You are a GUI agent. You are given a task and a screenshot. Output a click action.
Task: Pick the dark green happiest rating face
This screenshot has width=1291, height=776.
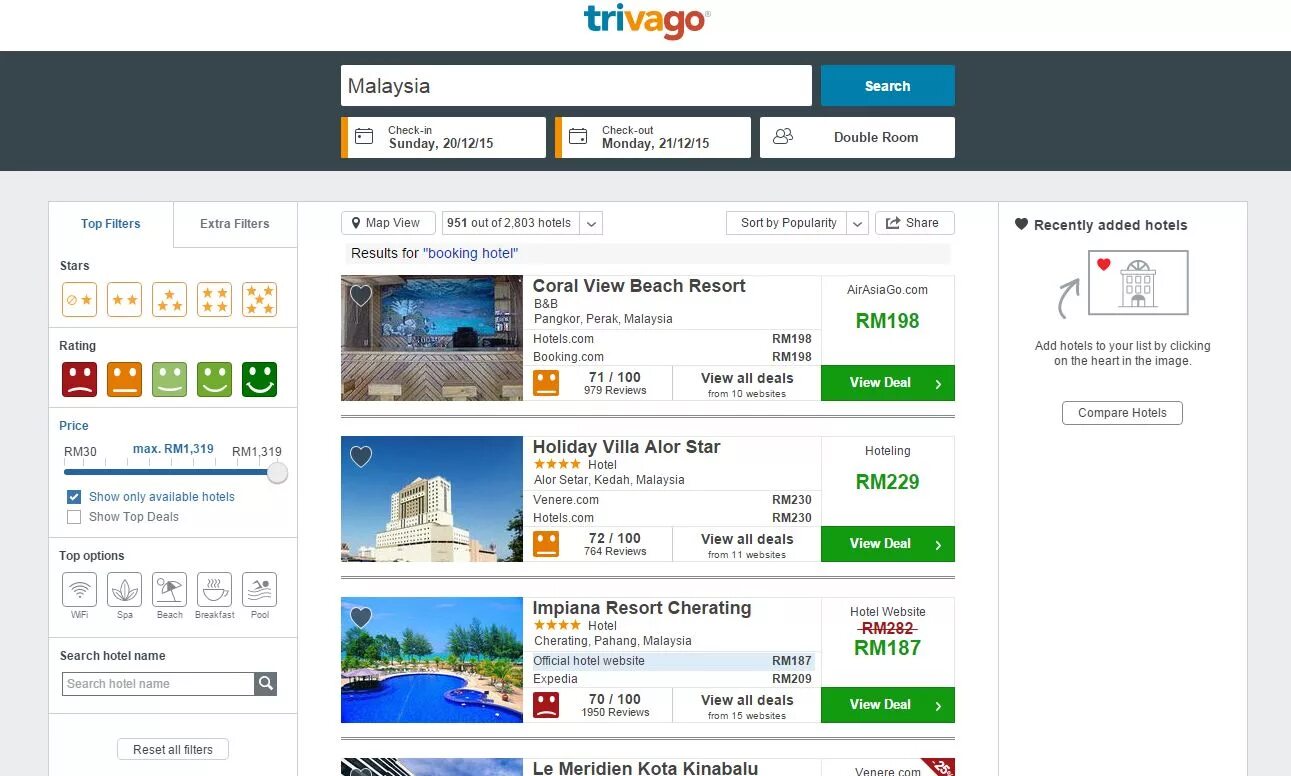(260, 379)
